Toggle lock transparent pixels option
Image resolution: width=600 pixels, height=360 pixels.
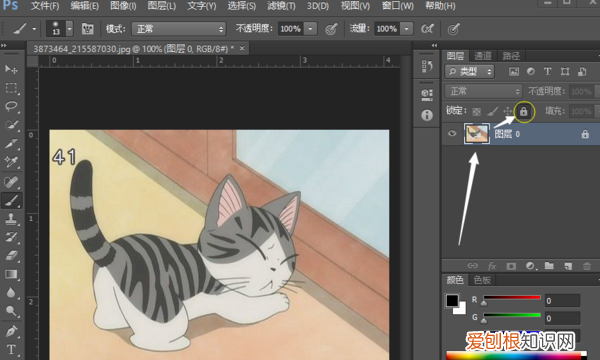point(476,112)
